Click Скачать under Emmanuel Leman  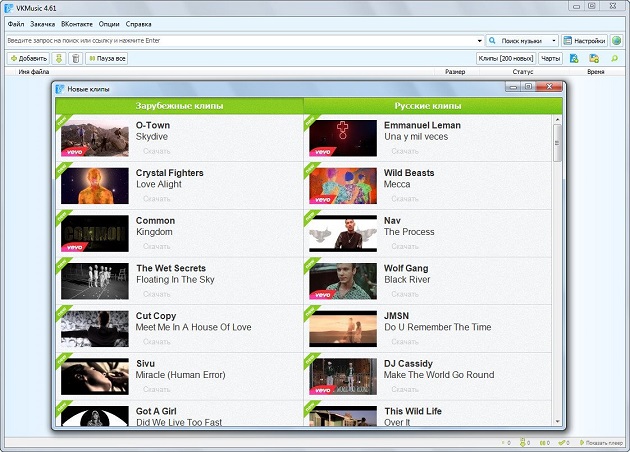click(x=405, y=151)
